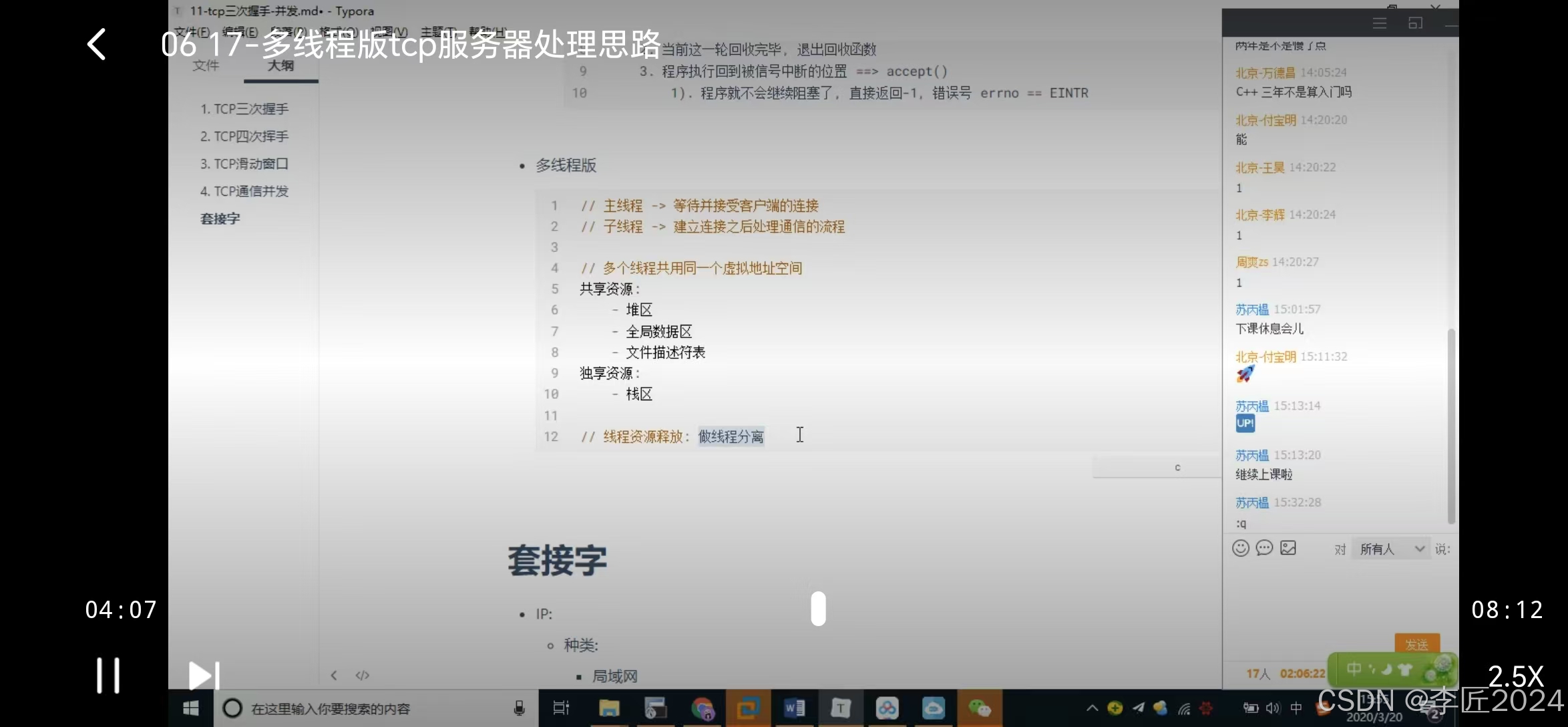The height and width of the screenshot is (727, 1568).
Task: Pause the video playback
Action: pos(108,675)
